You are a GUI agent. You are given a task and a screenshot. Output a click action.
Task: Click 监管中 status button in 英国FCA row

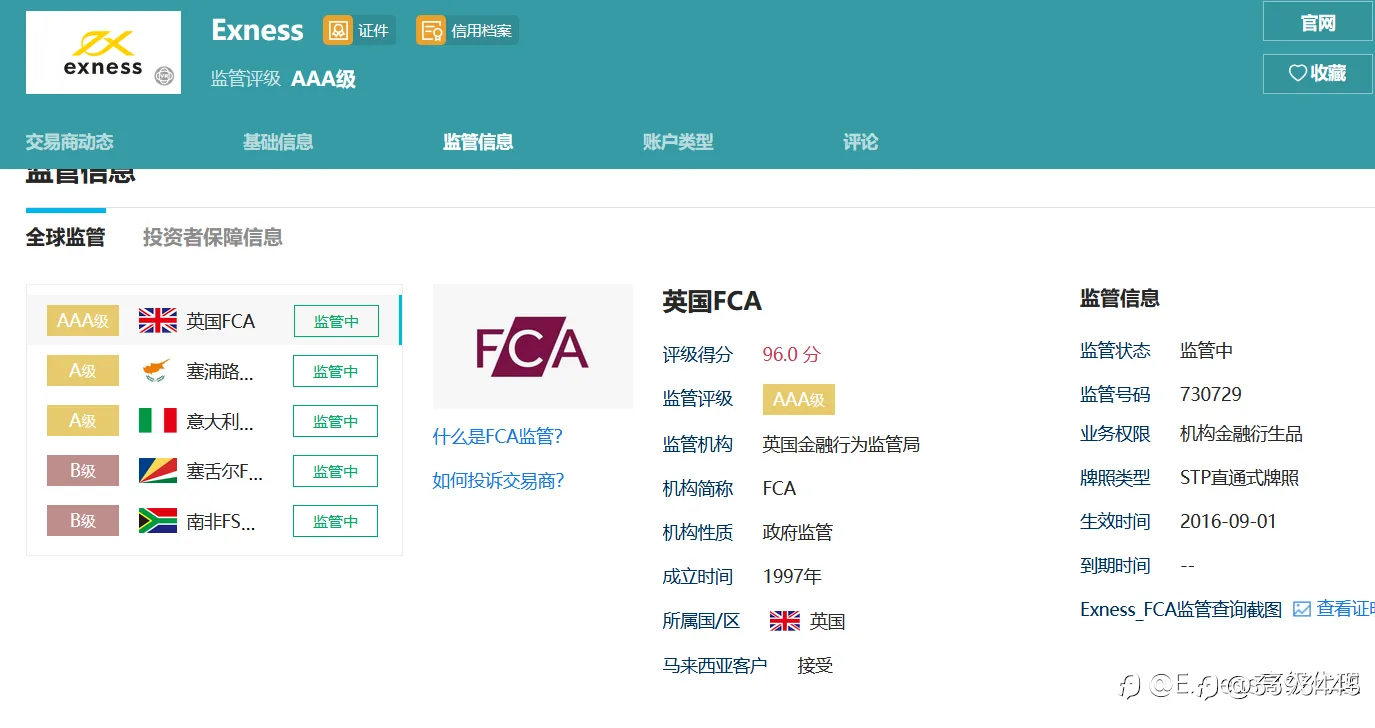(336, 321)
